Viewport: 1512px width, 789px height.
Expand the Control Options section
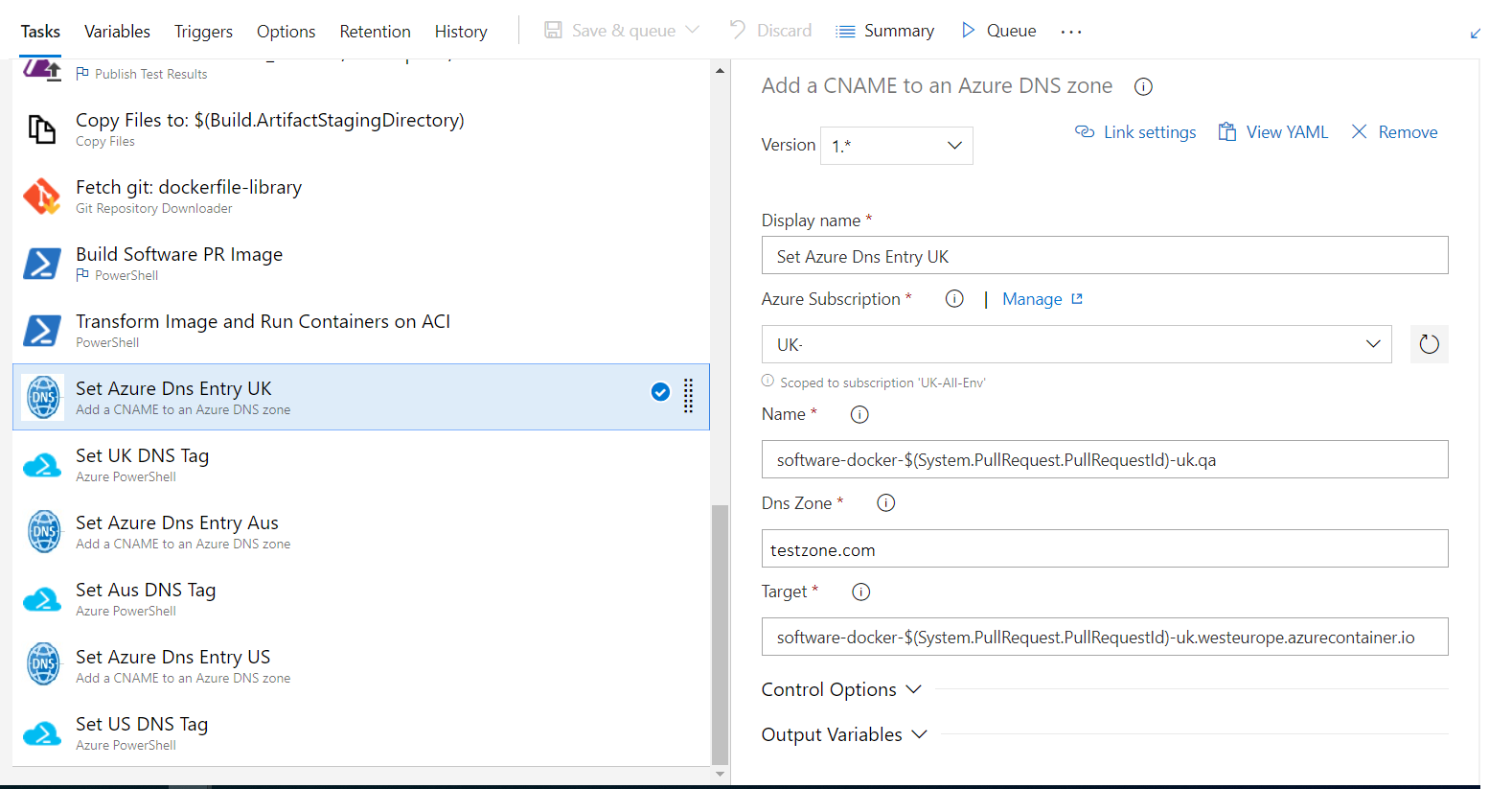pyautogui.click(x=840, y=689)
